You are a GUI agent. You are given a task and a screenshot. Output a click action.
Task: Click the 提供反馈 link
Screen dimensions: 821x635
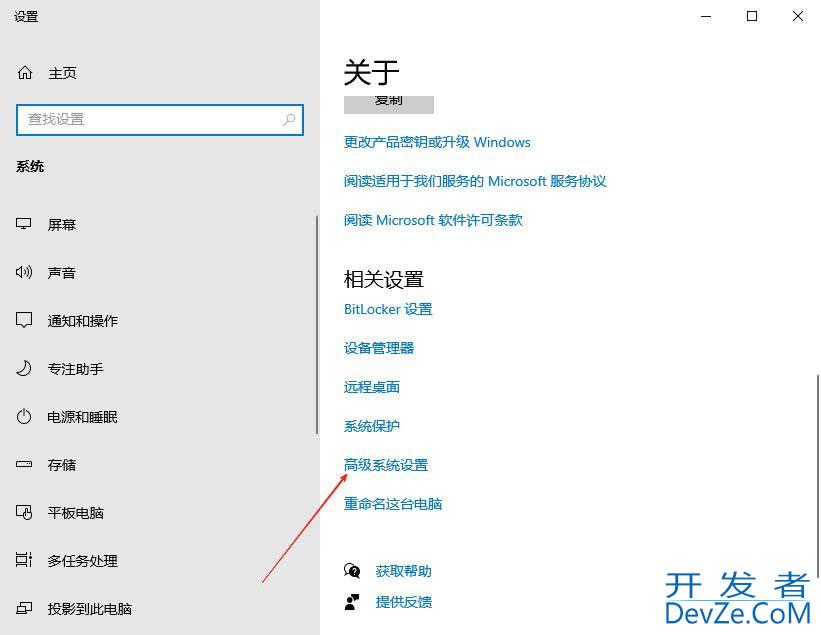pos(403,602)
